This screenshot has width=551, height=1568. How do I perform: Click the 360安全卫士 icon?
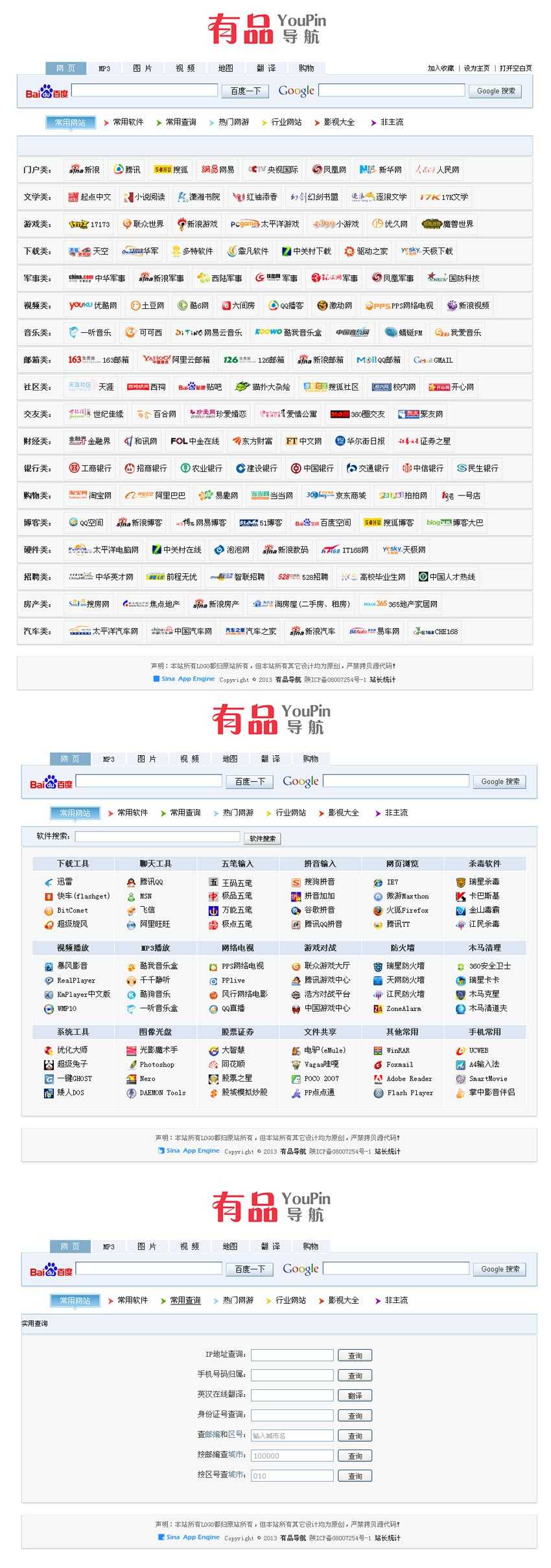point(460,966)
